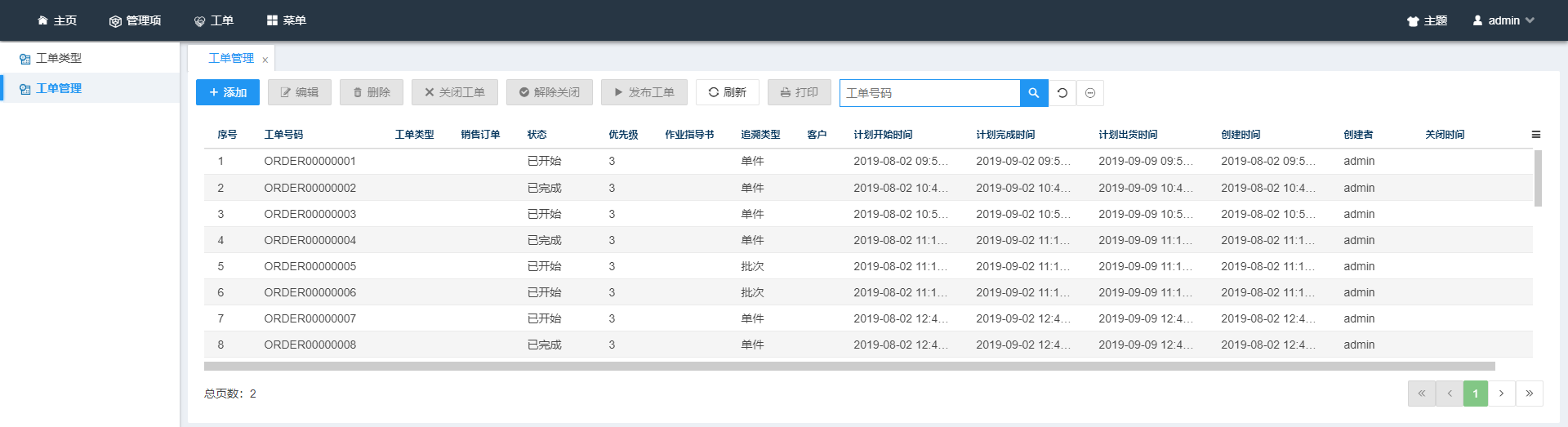Focus the 工单号码 search field
Image resolution: width=1568 pixels, height=427 pixels.
[930, 93]
